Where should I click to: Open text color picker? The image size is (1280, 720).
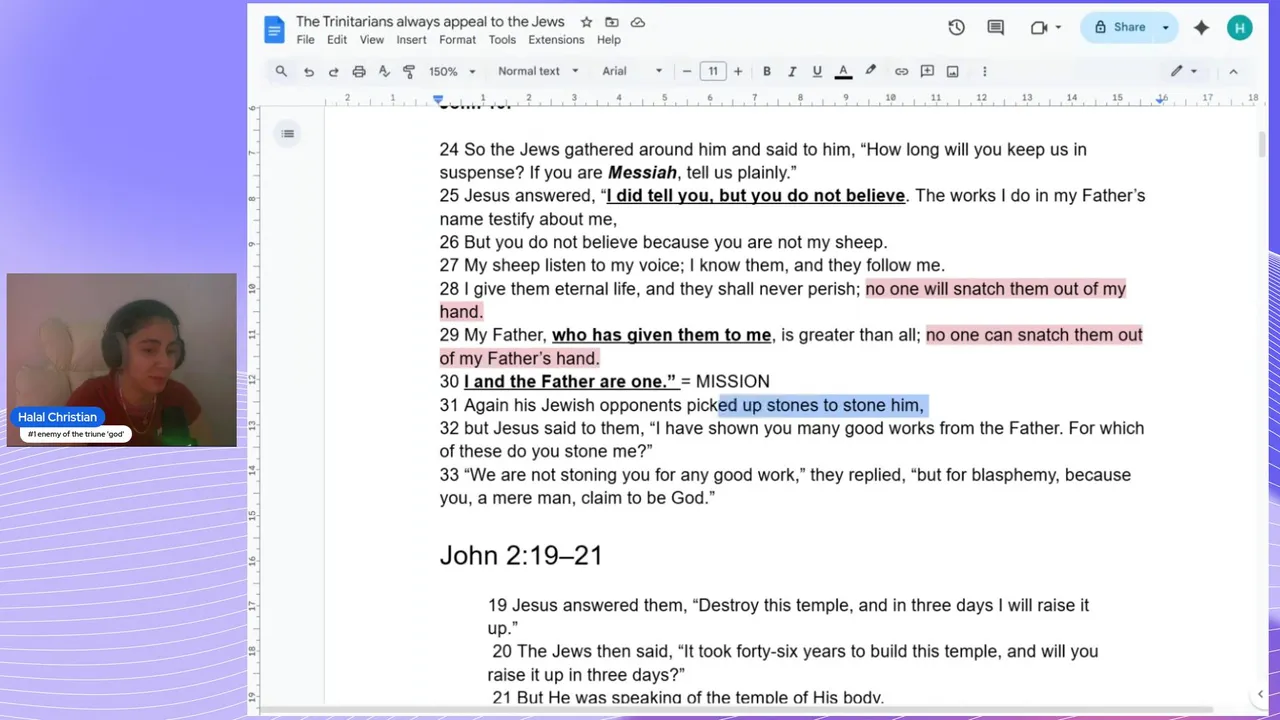coord(843,71)
